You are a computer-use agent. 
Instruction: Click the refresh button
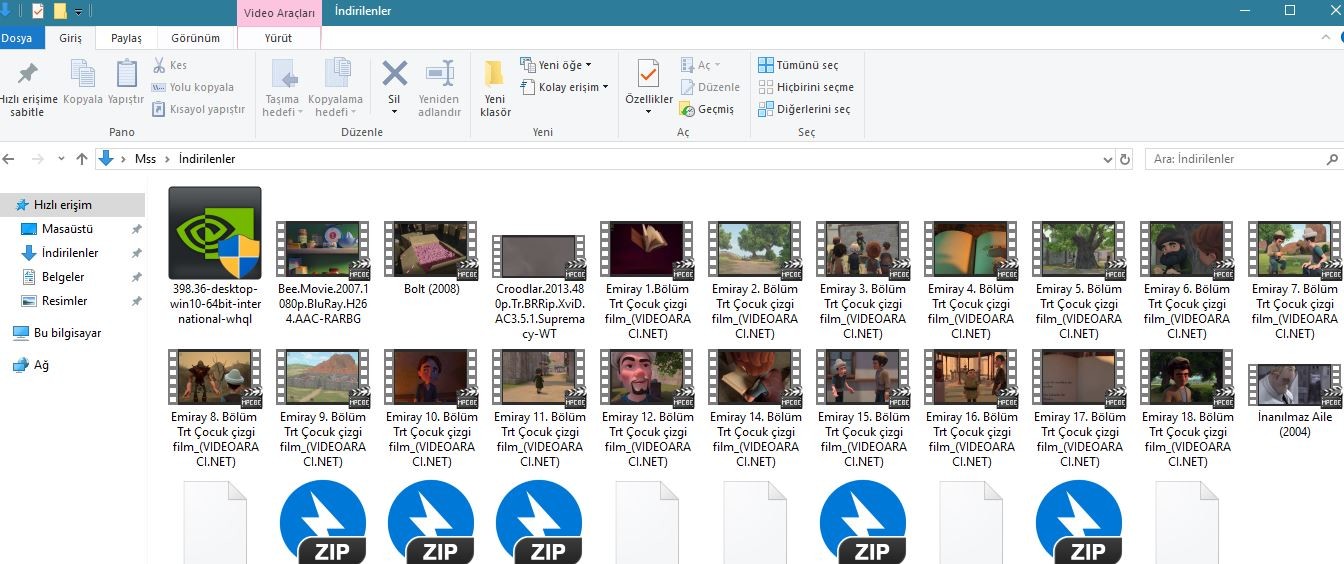(x=1125, y=159)
